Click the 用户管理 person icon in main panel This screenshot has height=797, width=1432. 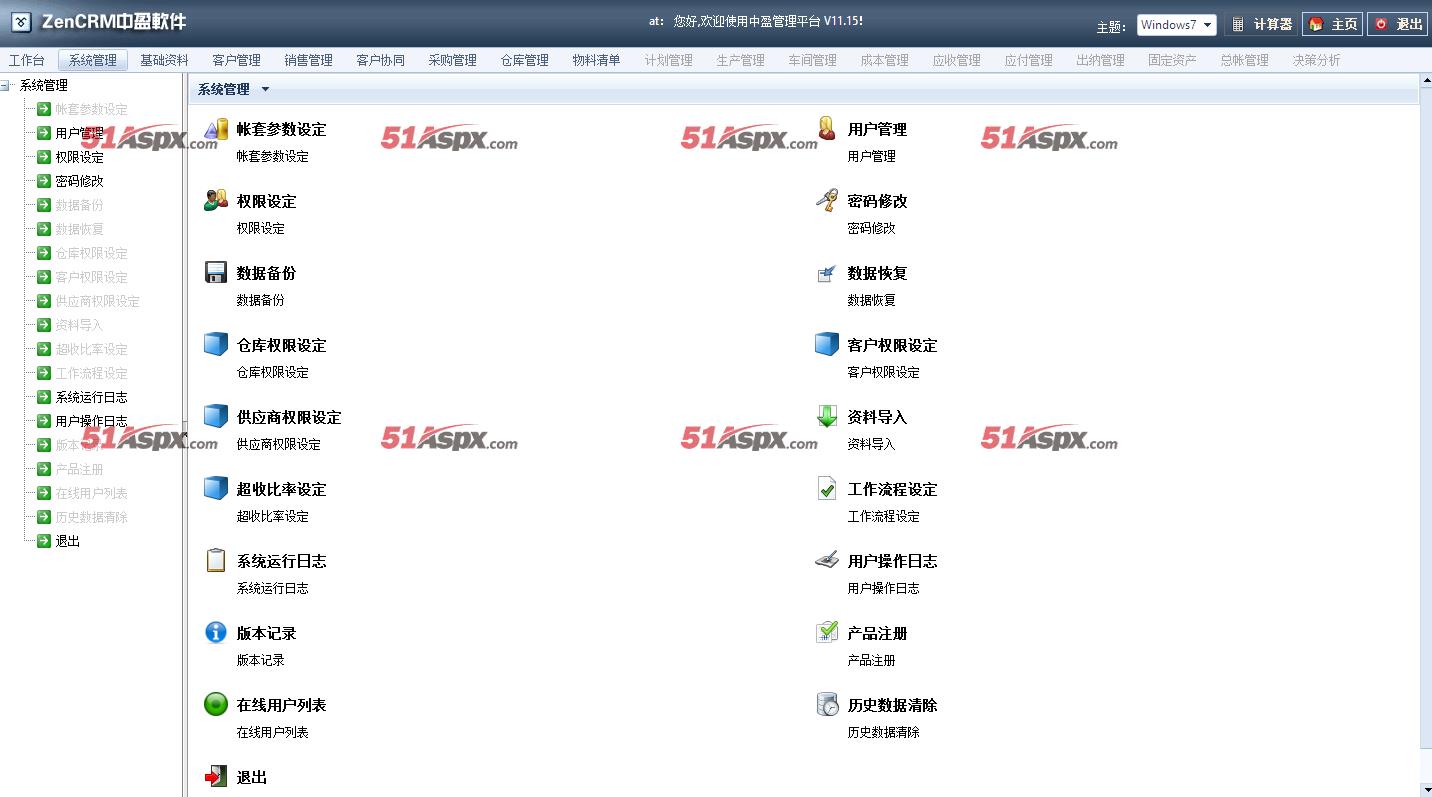click(x=827, y=128)
